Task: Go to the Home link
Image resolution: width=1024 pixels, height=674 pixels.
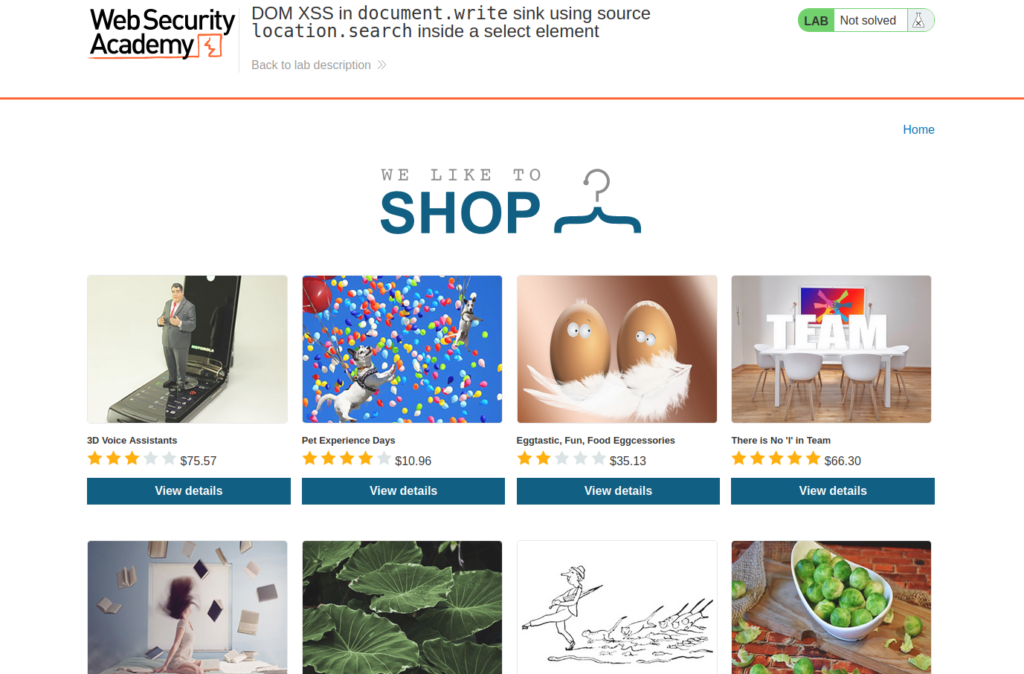Action: pyautogui.click(x=918, y=129)
